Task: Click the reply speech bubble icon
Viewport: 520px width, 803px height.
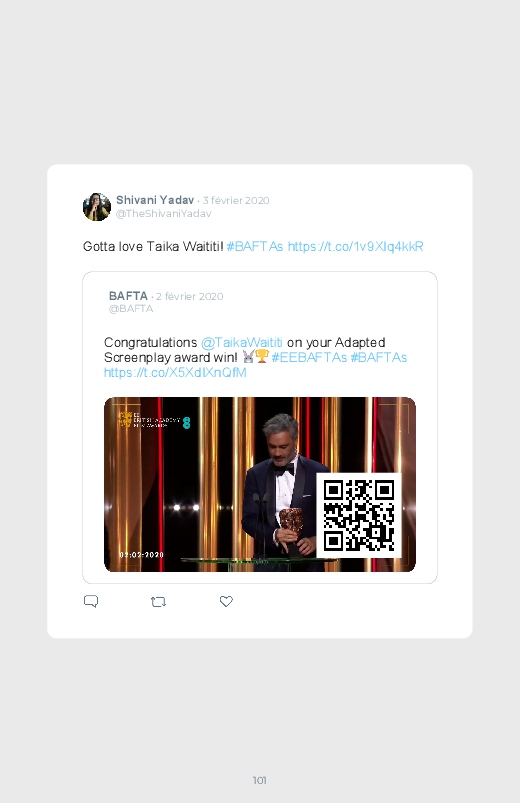Action: point(91,601)
